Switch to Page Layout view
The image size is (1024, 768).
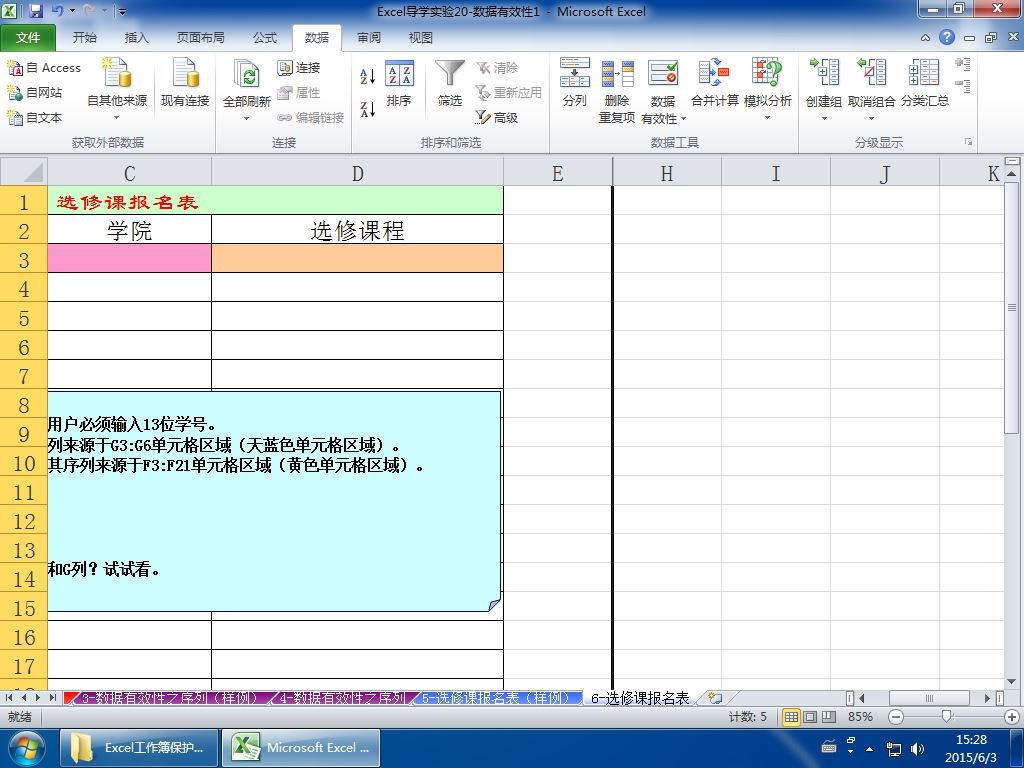point(810,717)
